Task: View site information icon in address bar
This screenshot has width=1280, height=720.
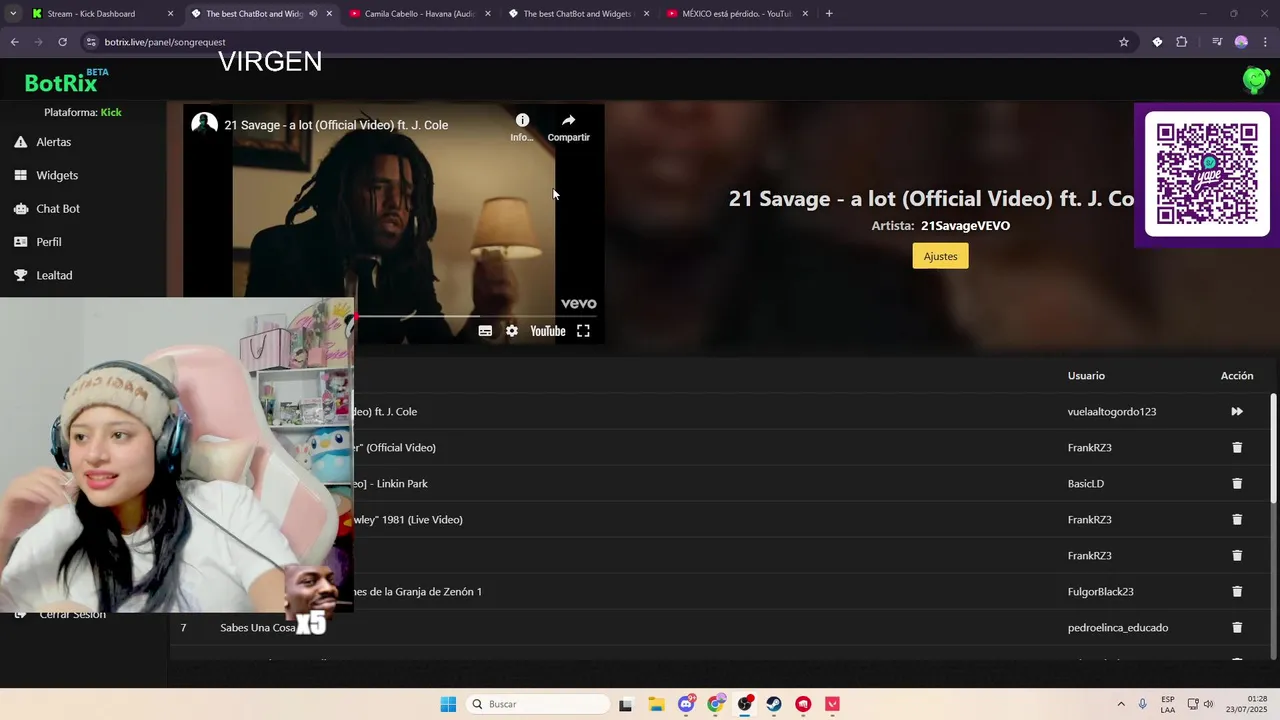Action: click(x=91, y=42)
